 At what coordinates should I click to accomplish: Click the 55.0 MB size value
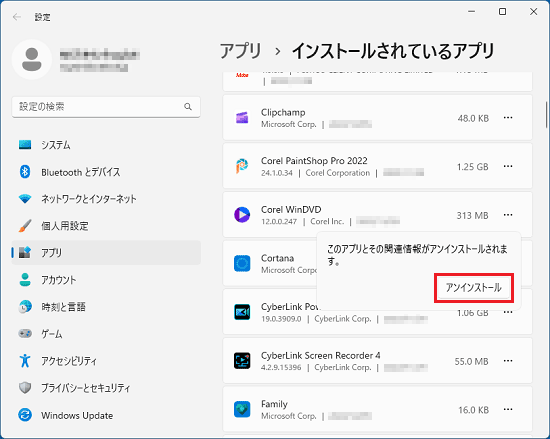pos(471,361)
